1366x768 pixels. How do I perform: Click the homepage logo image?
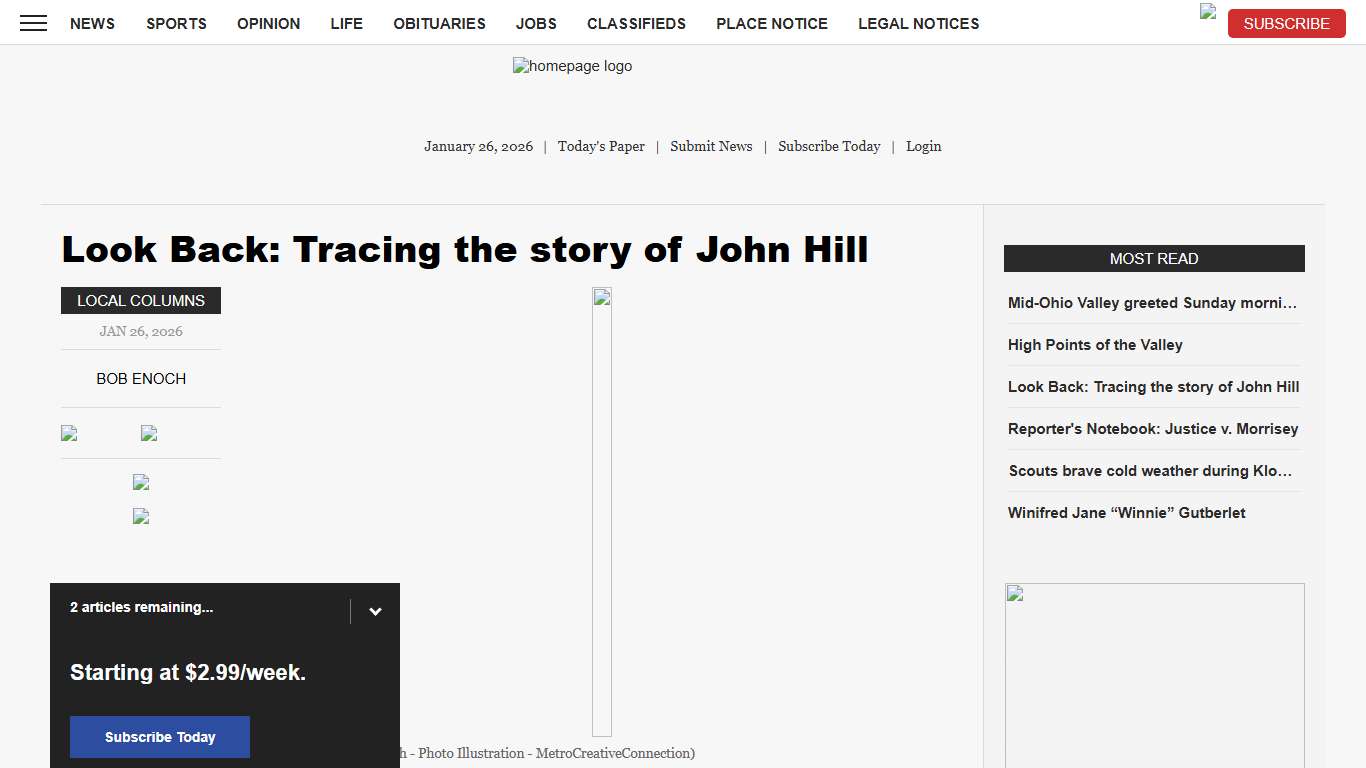(x=572, y=66)
